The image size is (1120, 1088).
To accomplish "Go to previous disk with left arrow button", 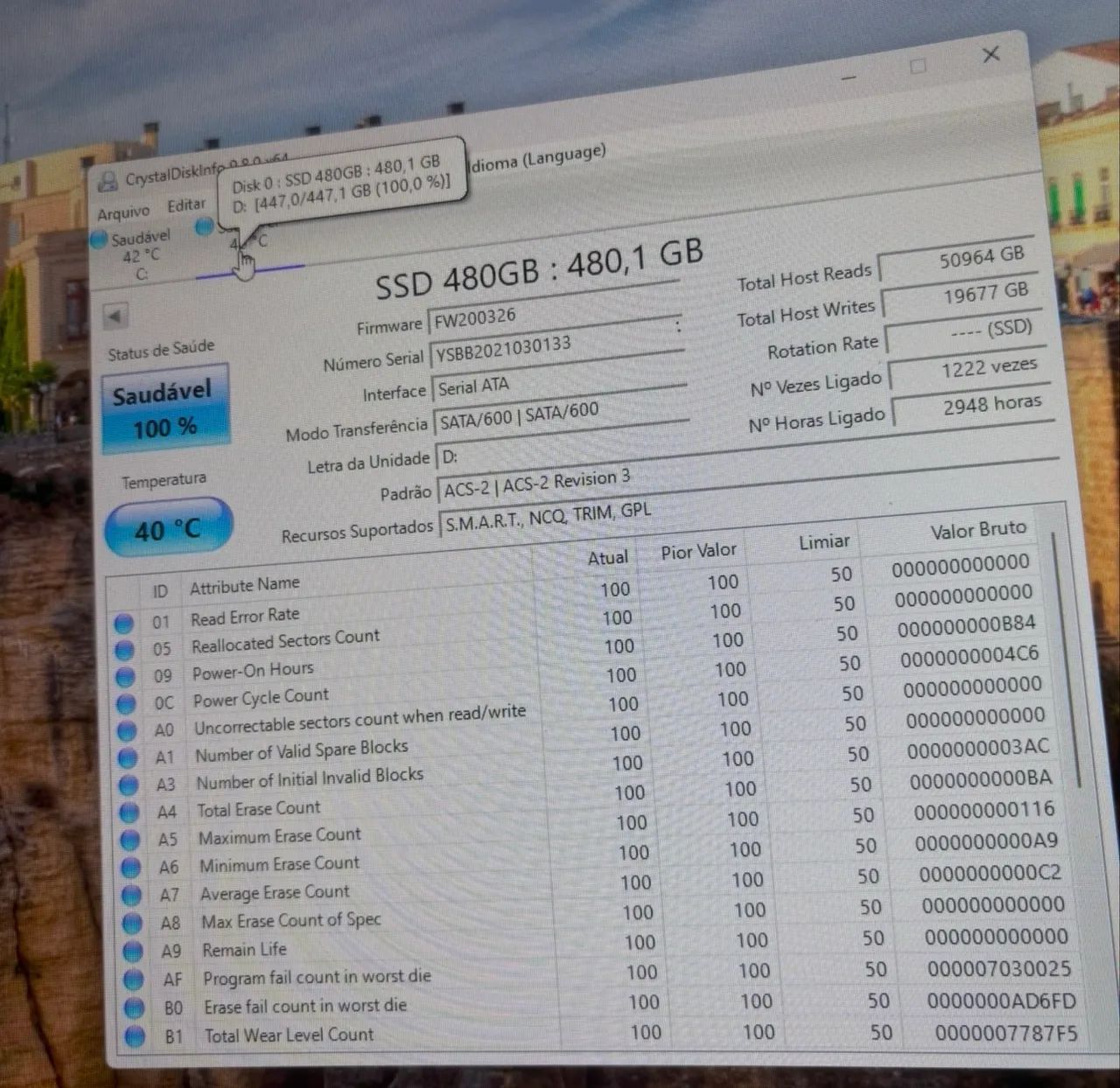I will click(x=115, y=316).
